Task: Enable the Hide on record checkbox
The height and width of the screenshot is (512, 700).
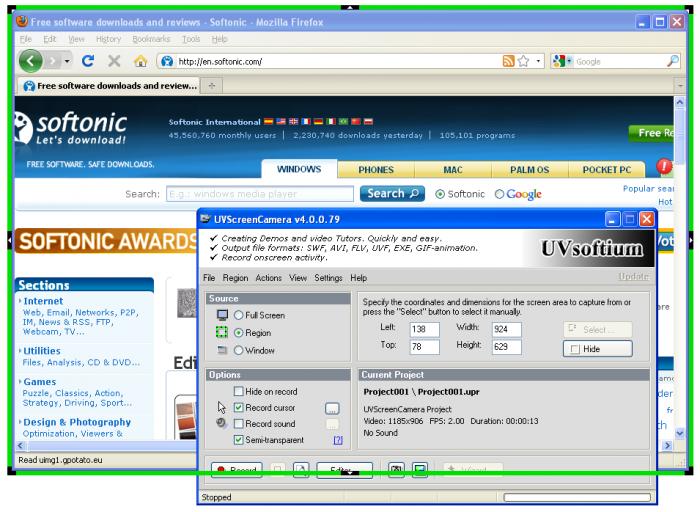Action: pos(239,391)
